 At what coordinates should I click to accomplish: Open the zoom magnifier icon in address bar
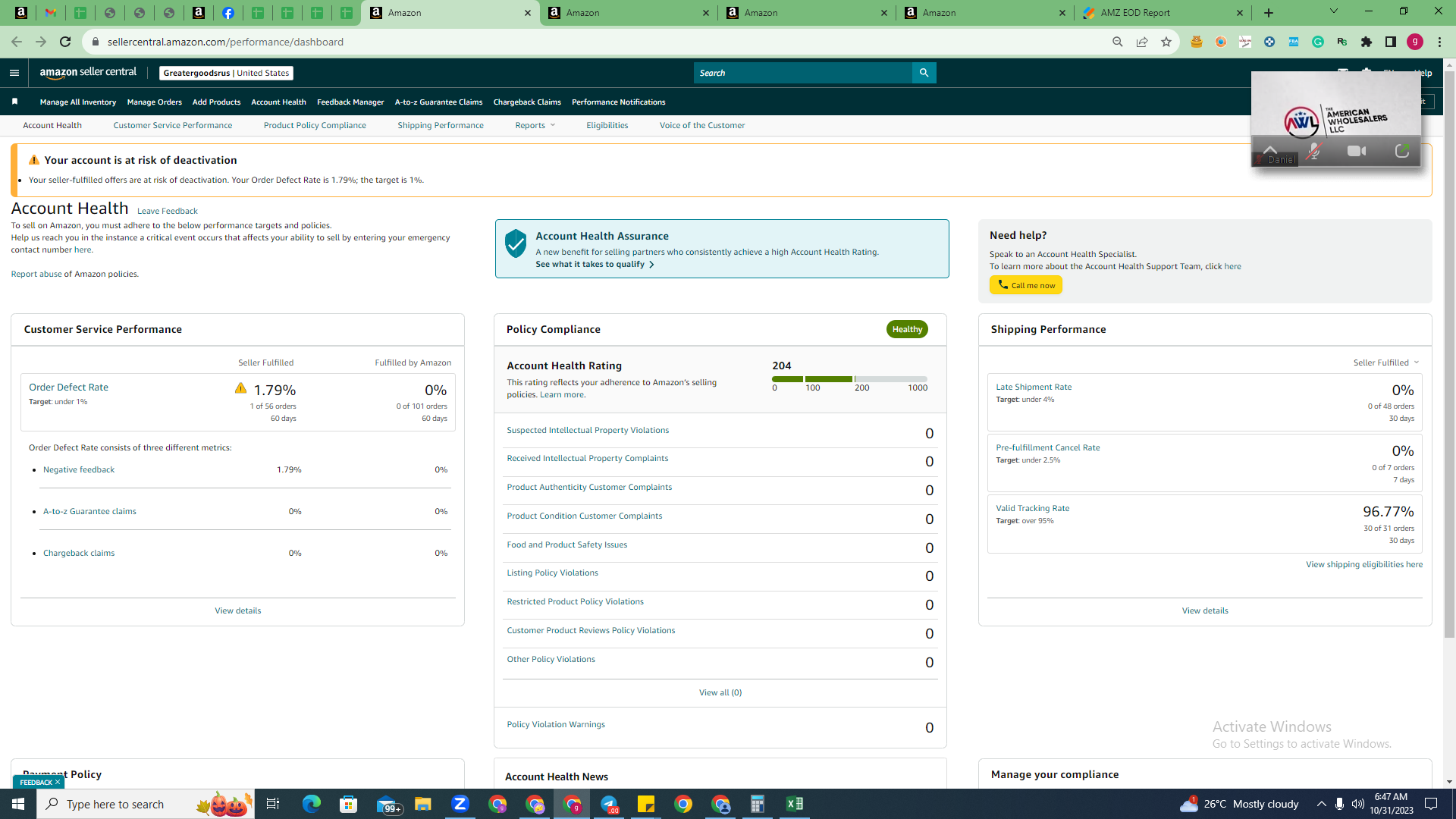(x=1118, y=42)
